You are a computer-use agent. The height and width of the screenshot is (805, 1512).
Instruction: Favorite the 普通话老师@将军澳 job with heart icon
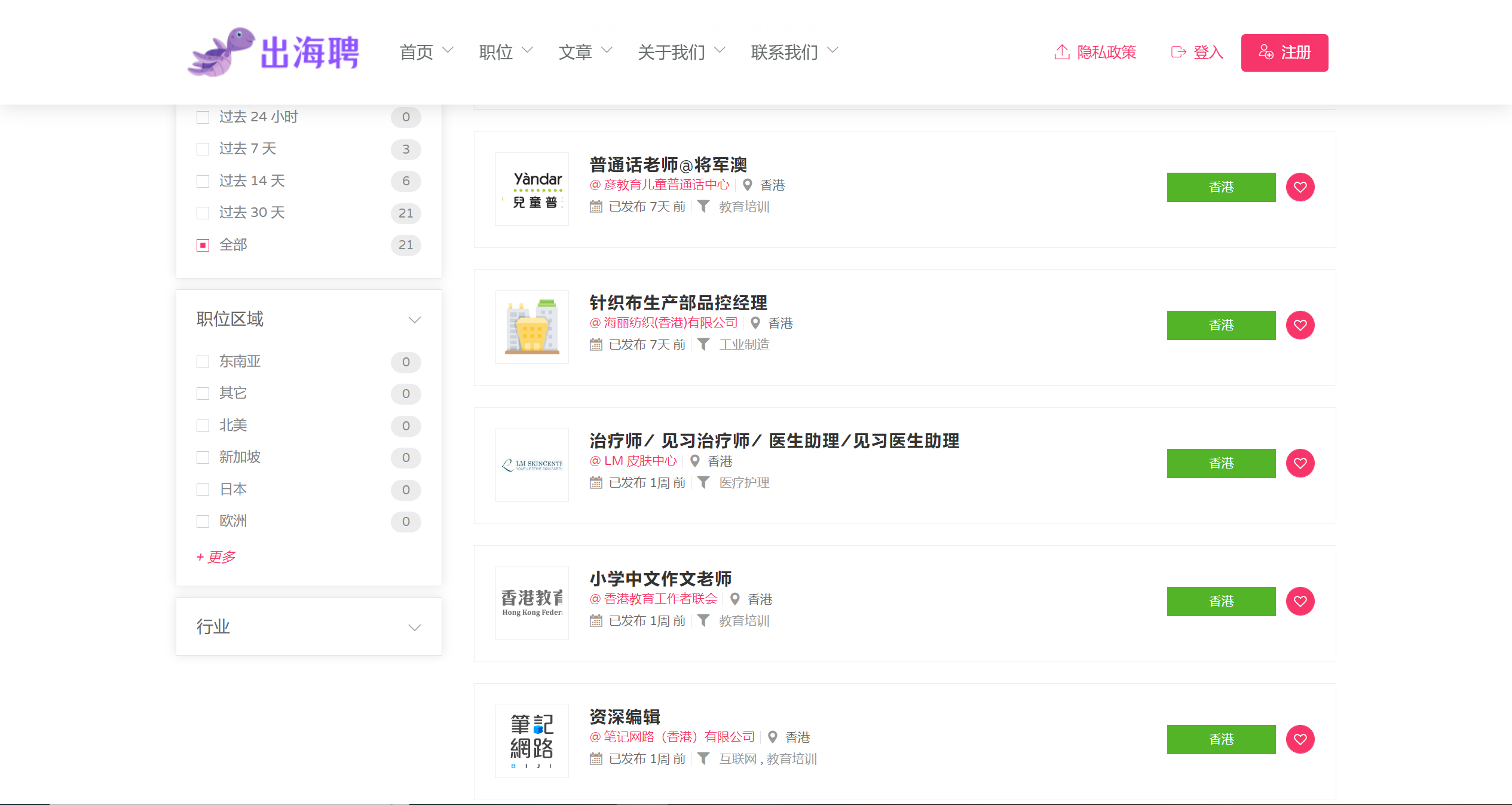click(x=1300, y=187)
